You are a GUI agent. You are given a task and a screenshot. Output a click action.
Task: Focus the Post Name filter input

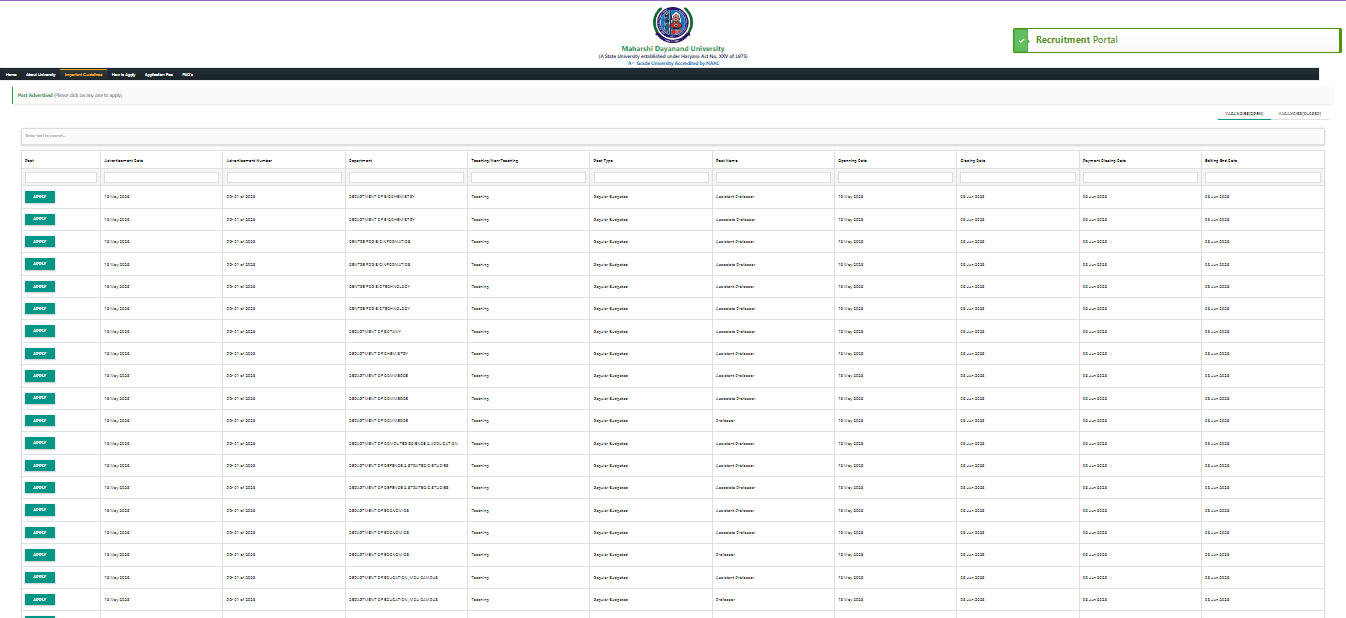tap(772, 178)
